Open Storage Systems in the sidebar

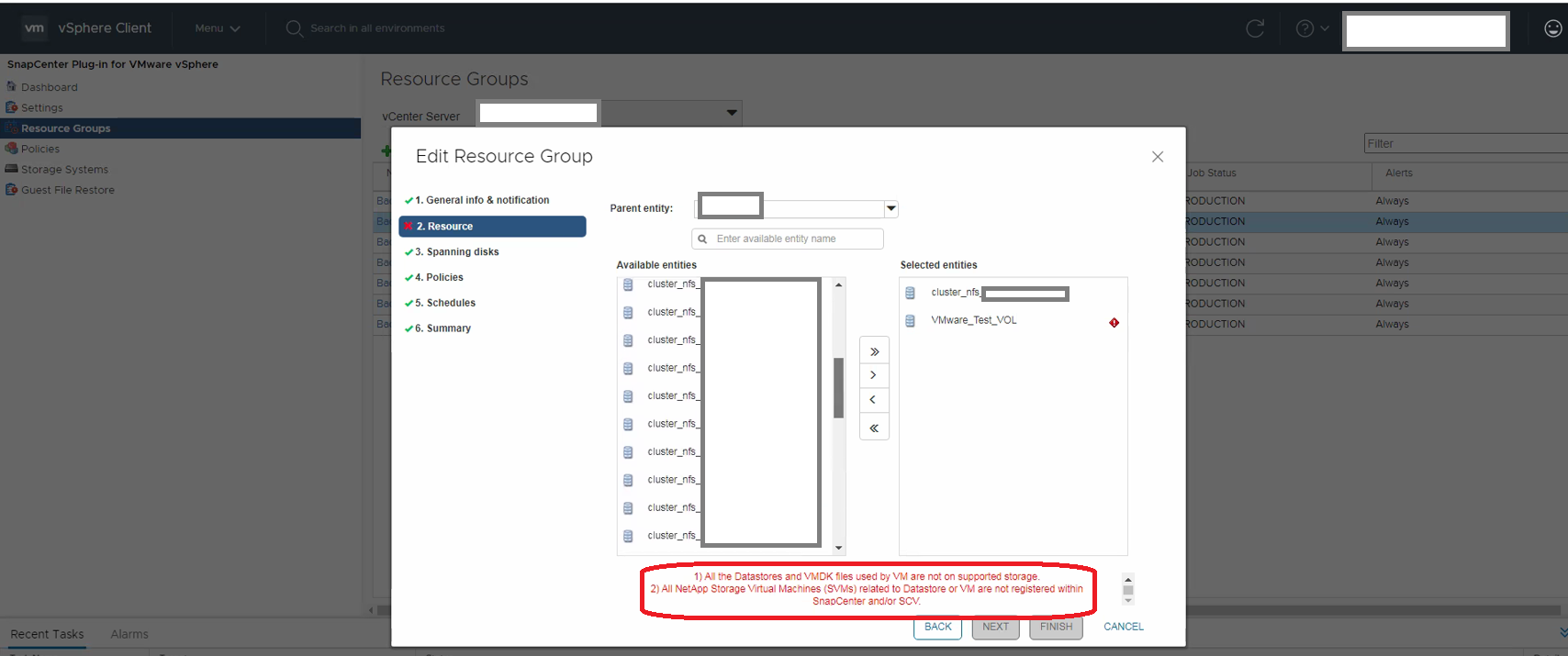[64, 170]
